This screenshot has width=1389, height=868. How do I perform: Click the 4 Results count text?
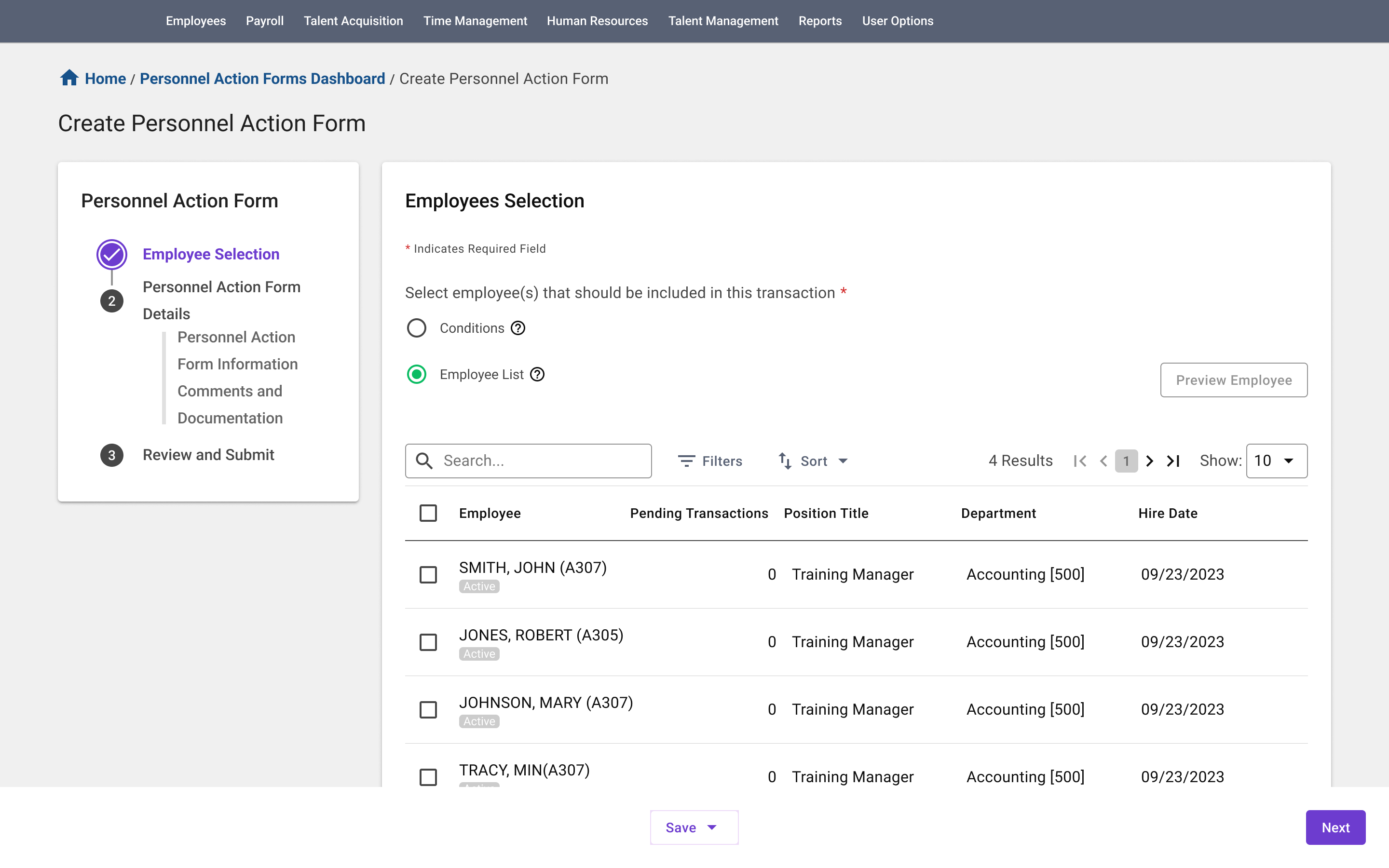coord(1020,461)
